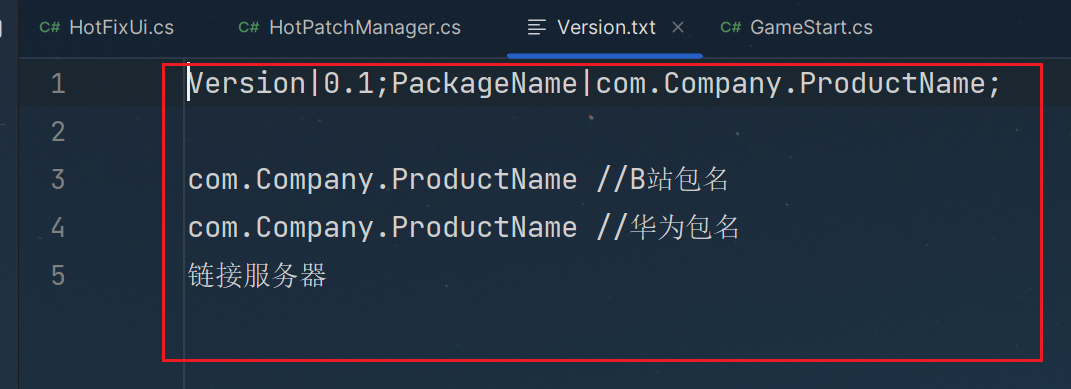Click 'PackageName' on line 1

tap(484, 84)
